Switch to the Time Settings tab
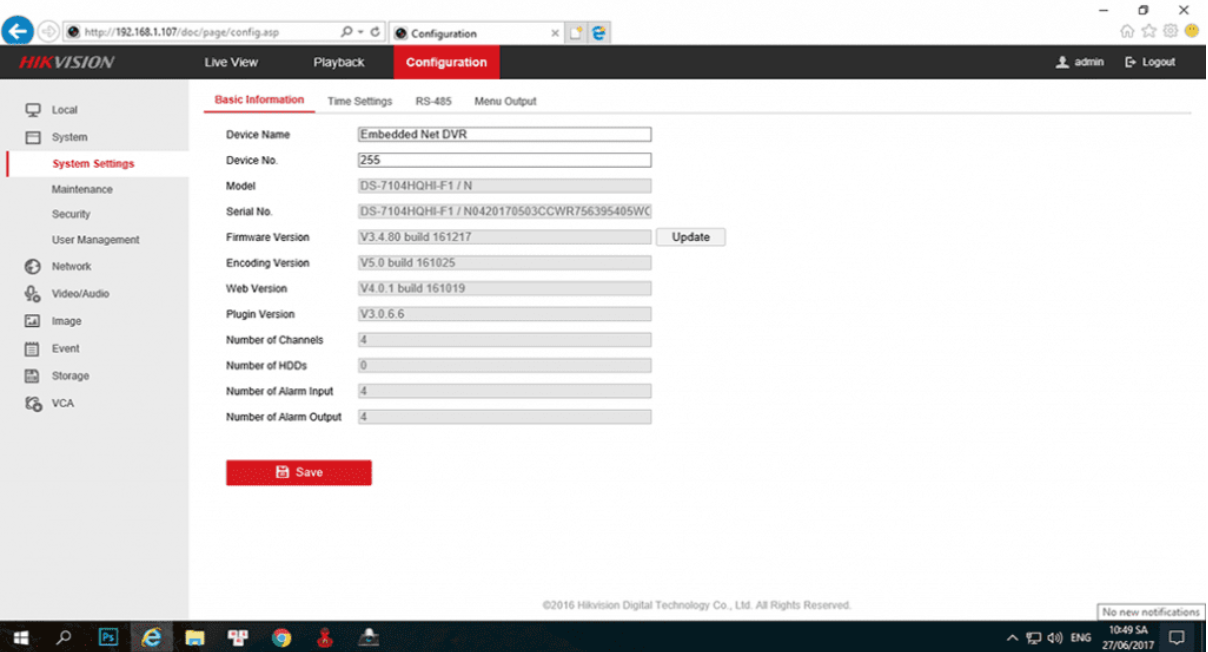The height and width of the screenshot is (652, 1208). click(x=359, y=102)
